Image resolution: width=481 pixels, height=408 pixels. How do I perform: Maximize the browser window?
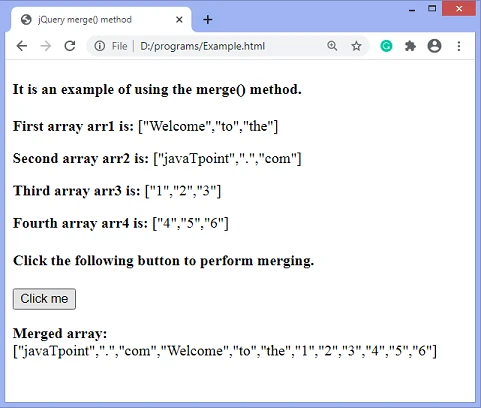coord(432,9)
